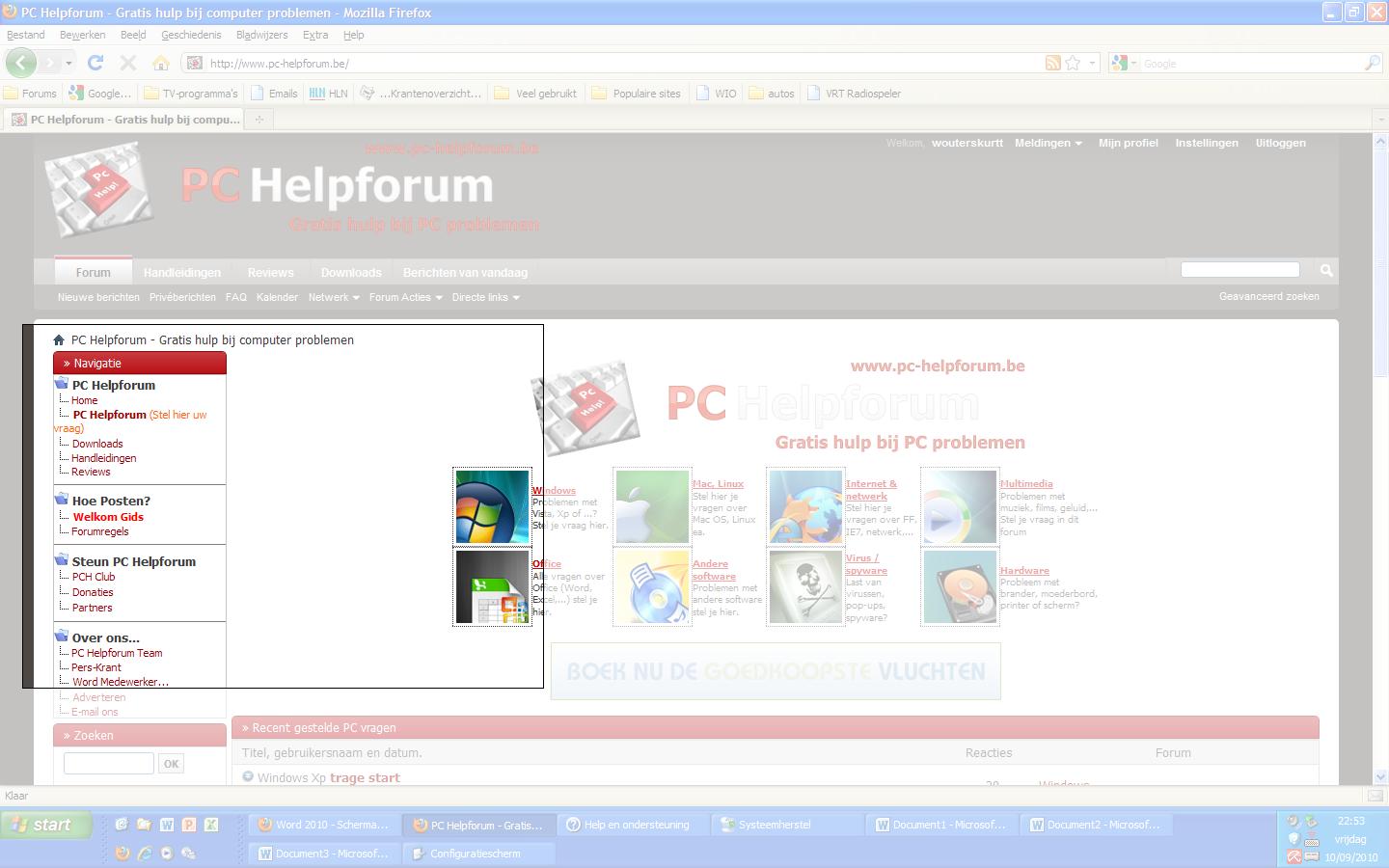This screenshot has width=1389, height=868.
Task: Open the Mac, Linux apple icon
Action: point(652,506)
